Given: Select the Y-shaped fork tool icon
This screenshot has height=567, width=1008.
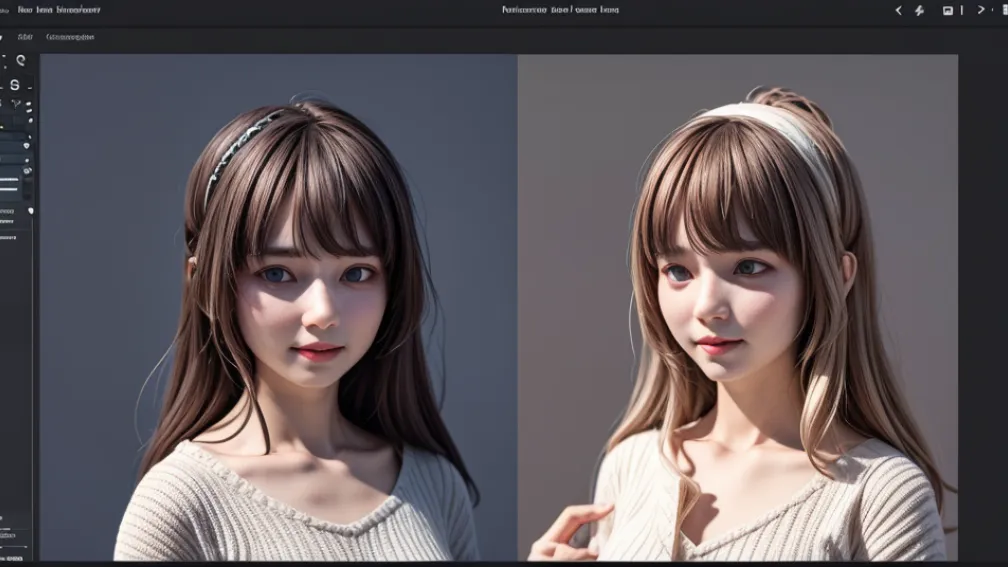Looking at the screenshot, I should (x=16, y=104).
